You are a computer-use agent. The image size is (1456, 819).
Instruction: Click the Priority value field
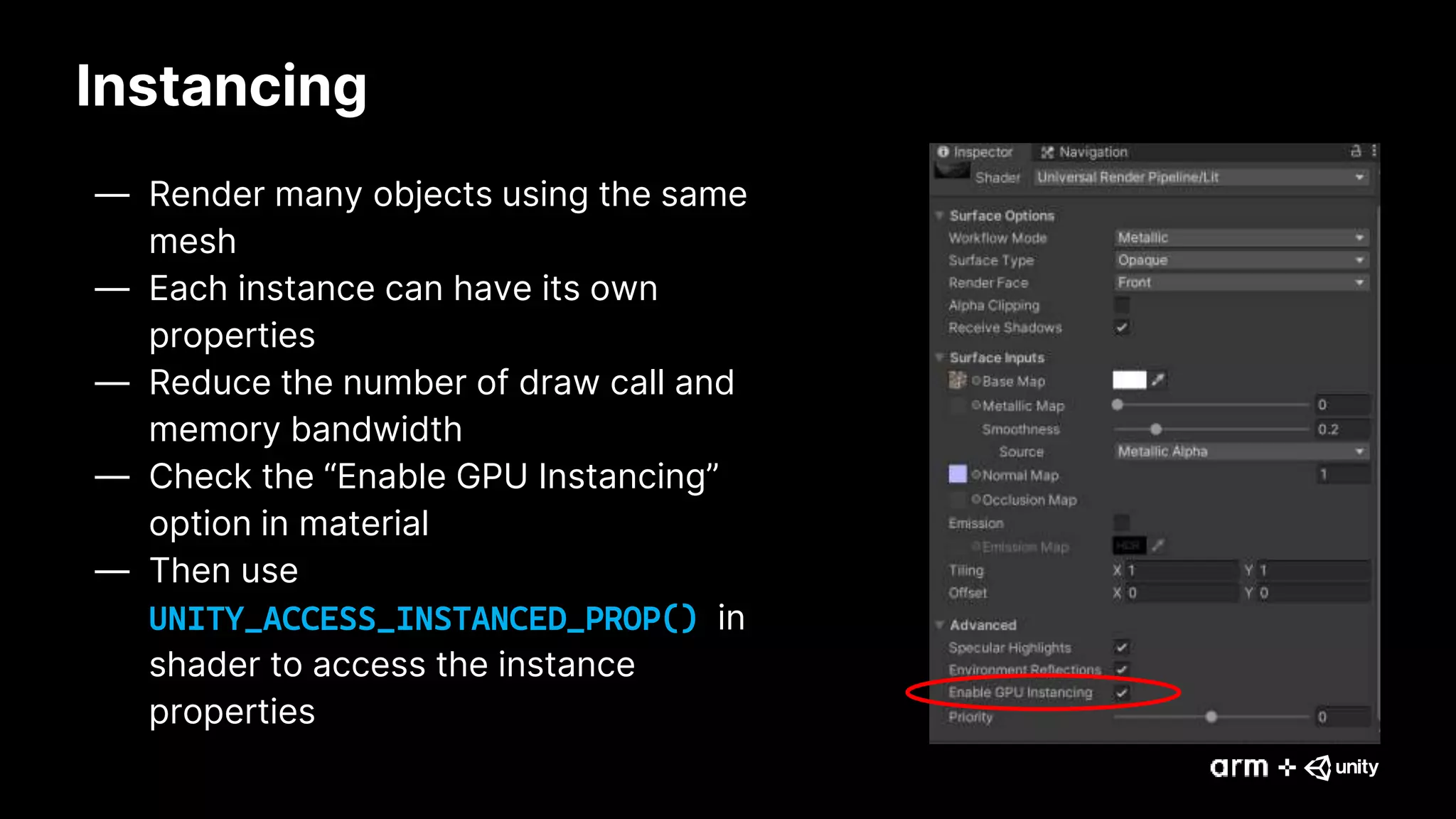[x=1342, y=717]
